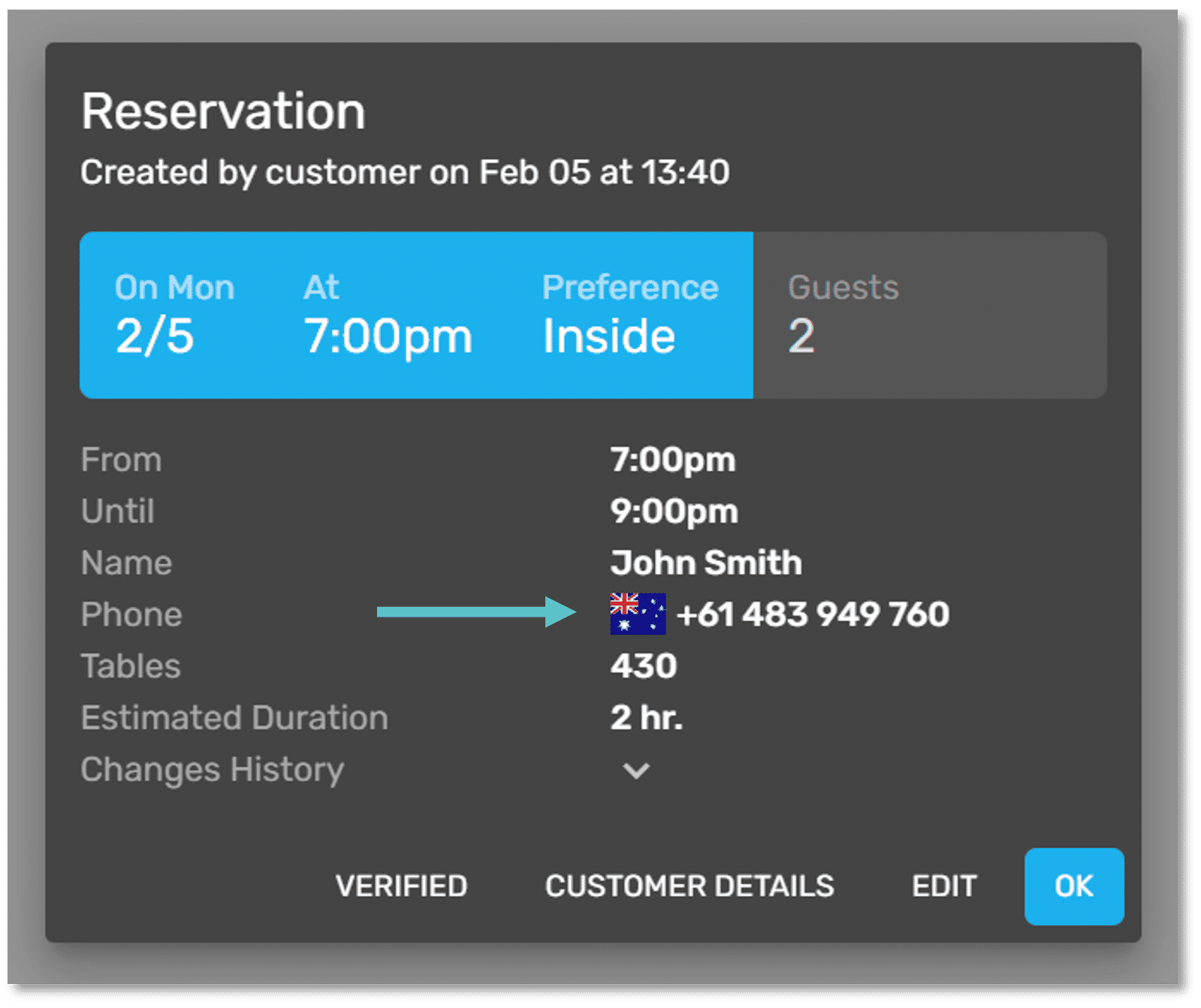This screenshot has width=1201, height=1008.
Task: Click the Australian flag icon
Action: pos(637,614)
